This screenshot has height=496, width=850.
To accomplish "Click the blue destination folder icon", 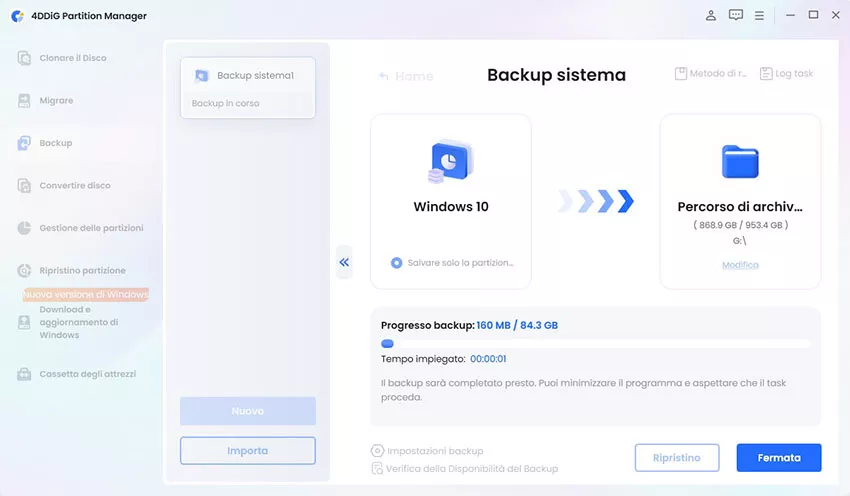I will point(740,162).
